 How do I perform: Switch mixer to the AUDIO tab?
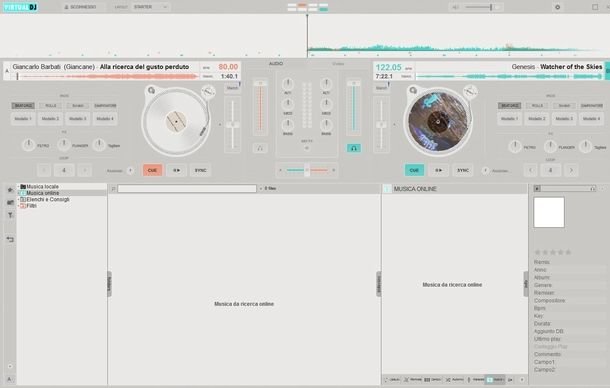tap(276, 63)
